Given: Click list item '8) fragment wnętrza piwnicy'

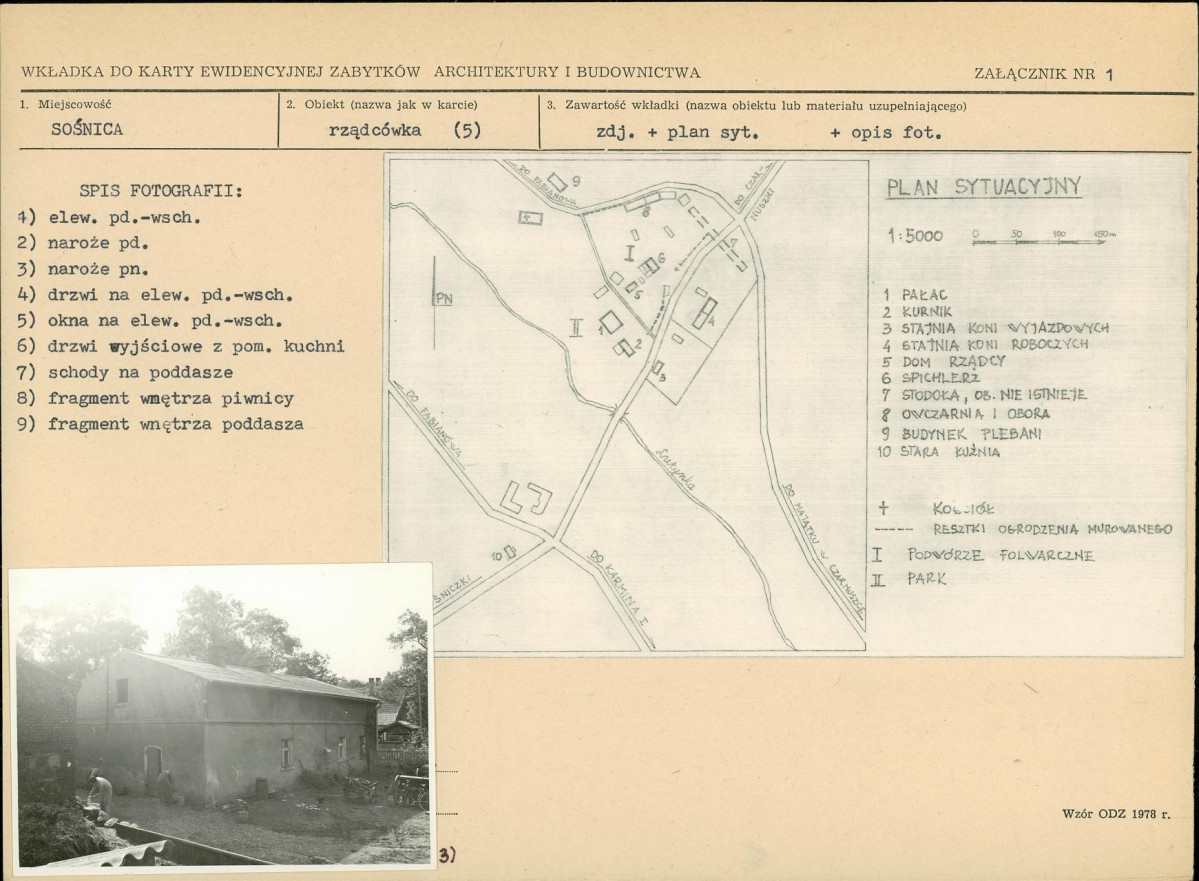Looking at the screenshot, I should (x=155, y=398).
